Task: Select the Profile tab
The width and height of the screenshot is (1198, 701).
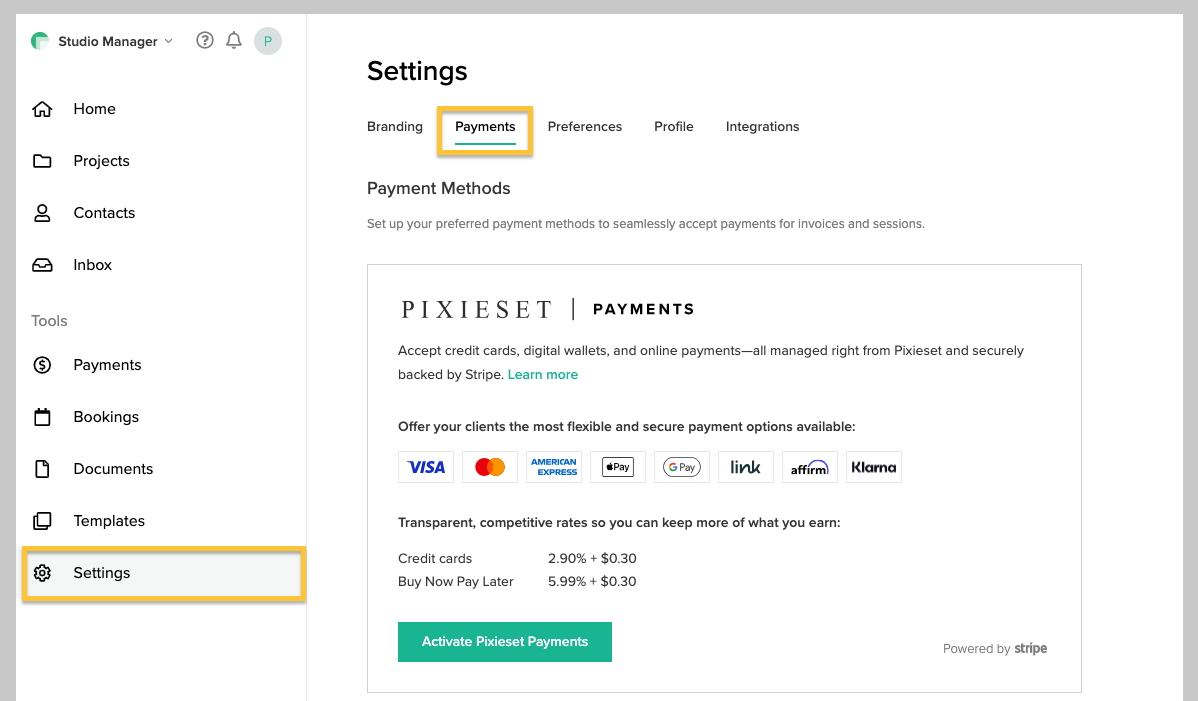Action: click(x=674, y=127)
